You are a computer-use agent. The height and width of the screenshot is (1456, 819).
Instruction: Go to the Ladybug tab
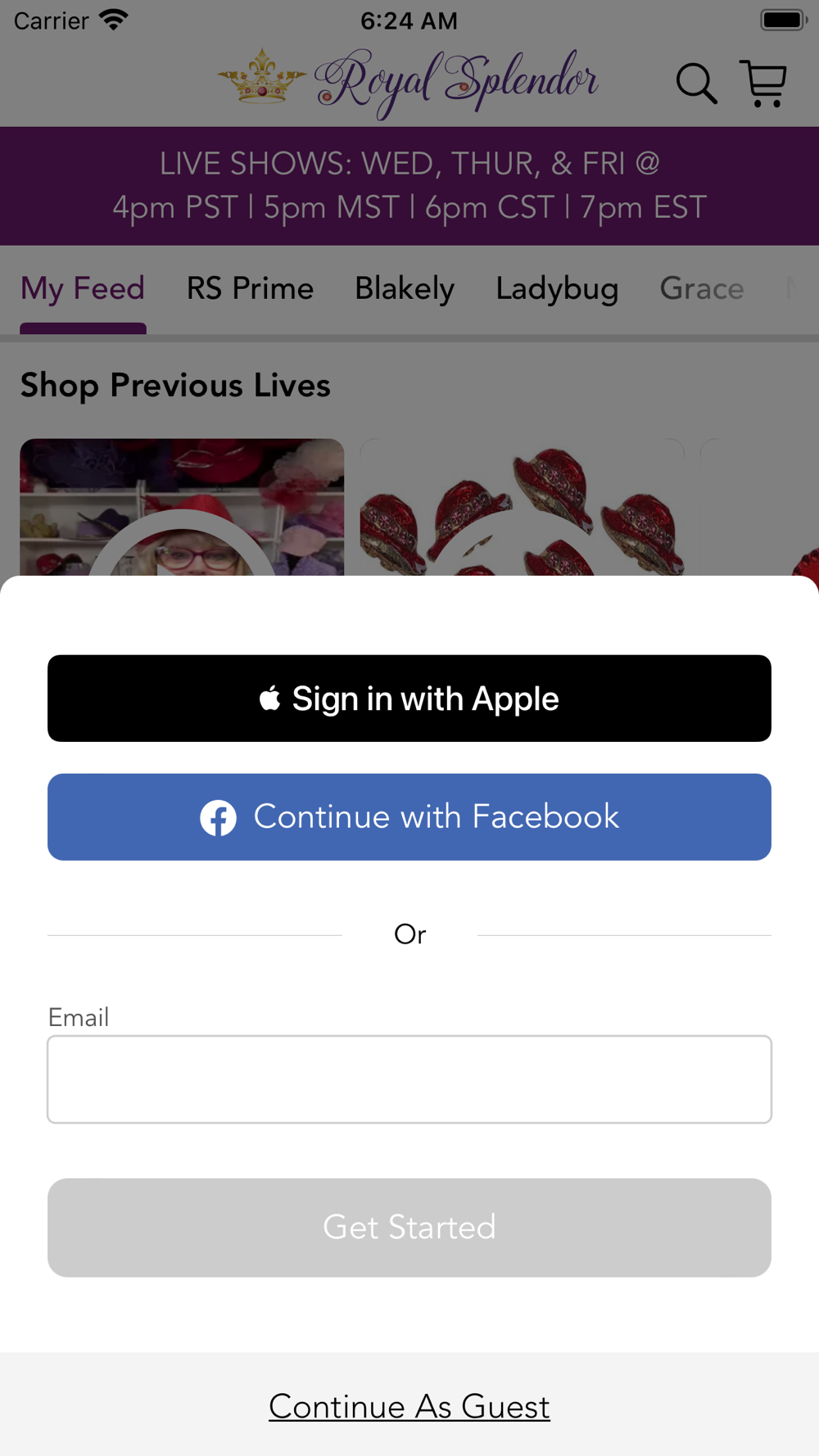point(557,289)
